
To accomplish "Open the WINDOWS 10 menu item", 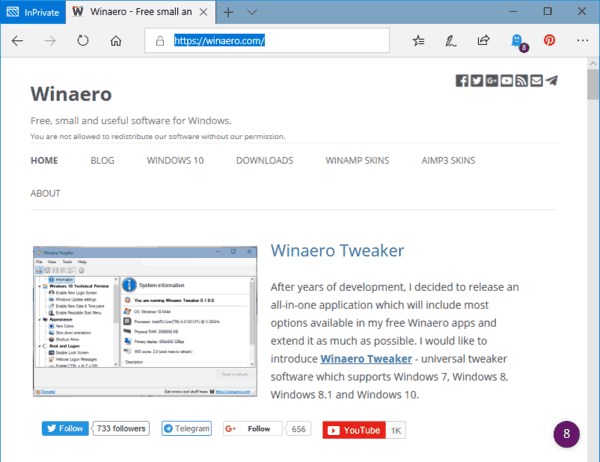I will coord(175,160).
